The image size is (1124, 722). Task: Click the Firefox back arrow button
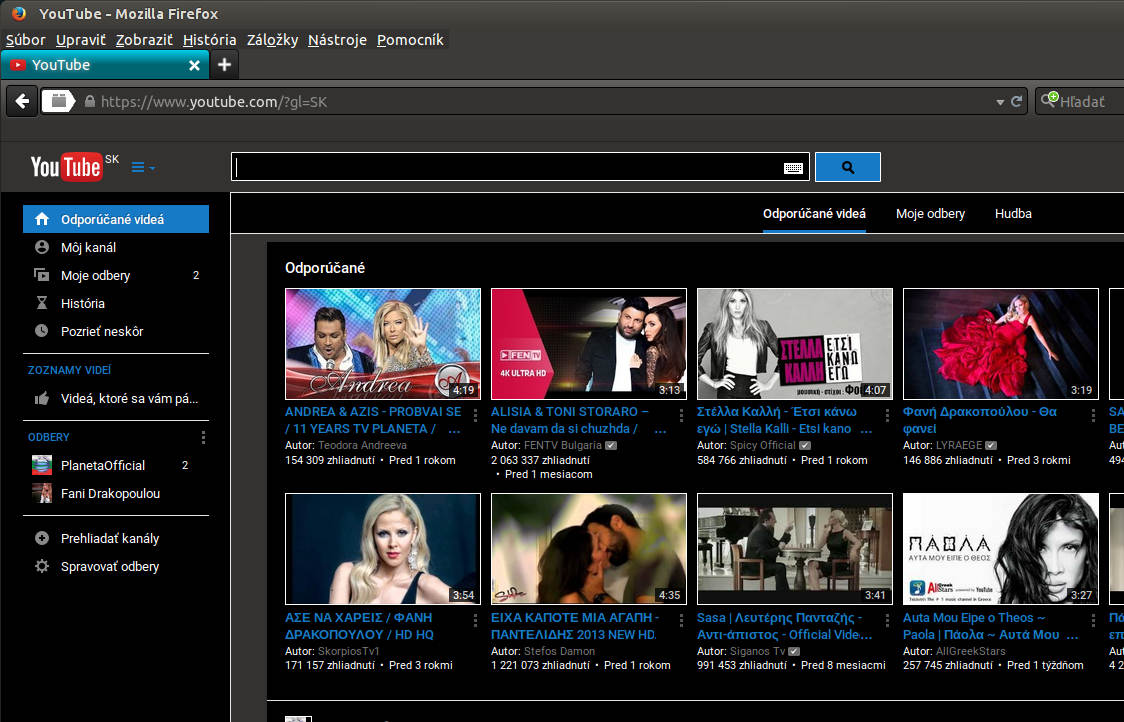tap(22, 101)
